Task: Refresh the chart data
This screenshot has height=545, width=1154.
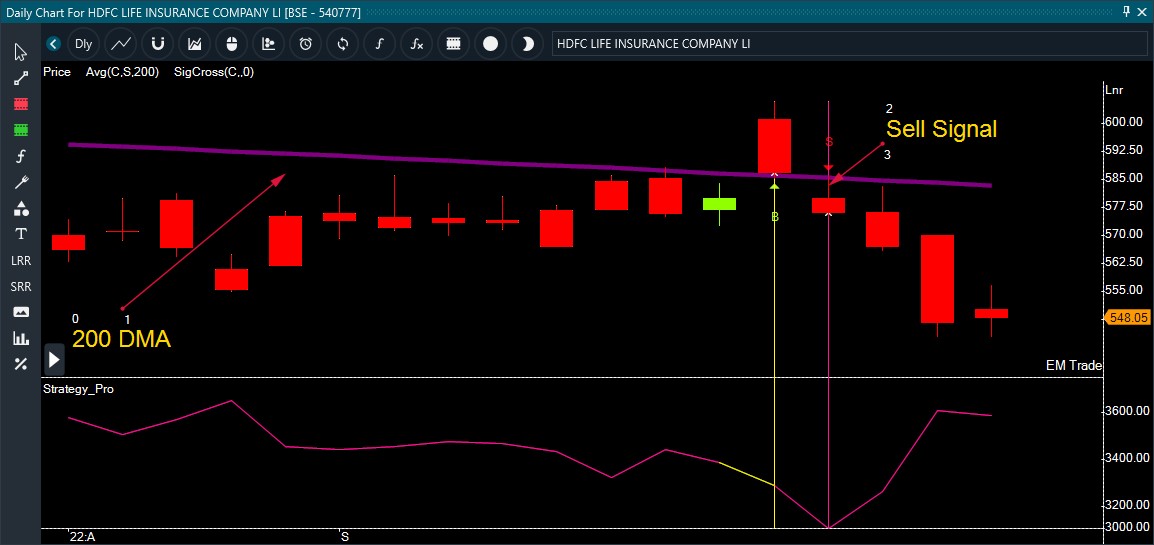Action: coord(342,44)
